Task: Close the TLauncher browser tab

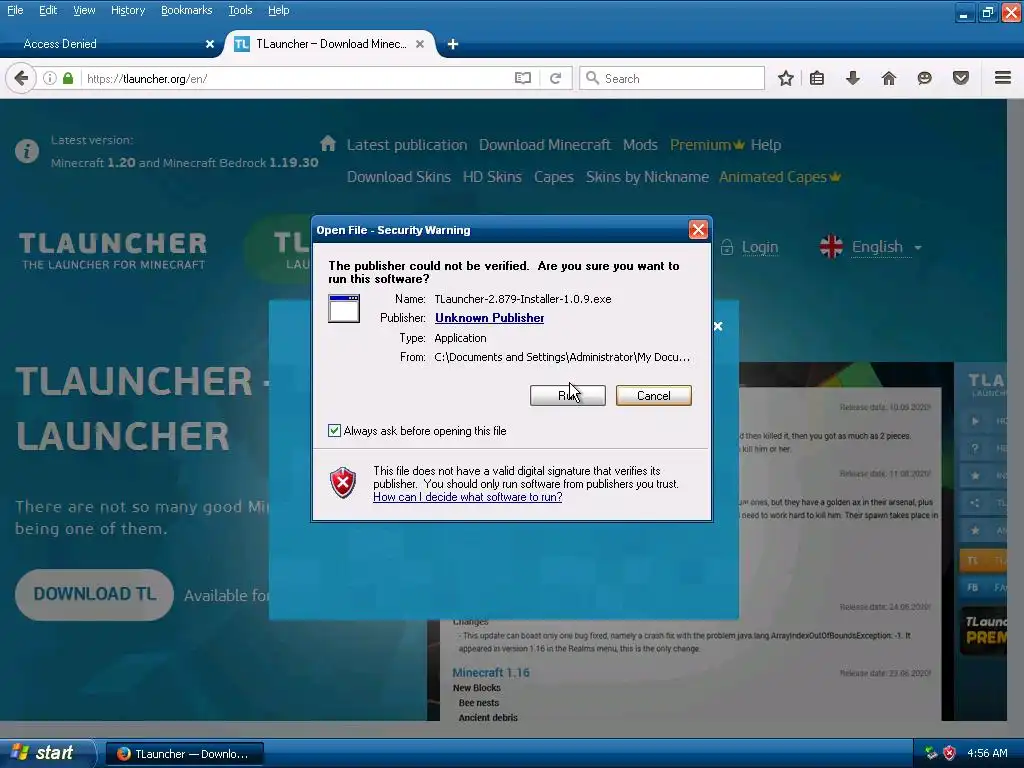Action: tap(420, 44)
